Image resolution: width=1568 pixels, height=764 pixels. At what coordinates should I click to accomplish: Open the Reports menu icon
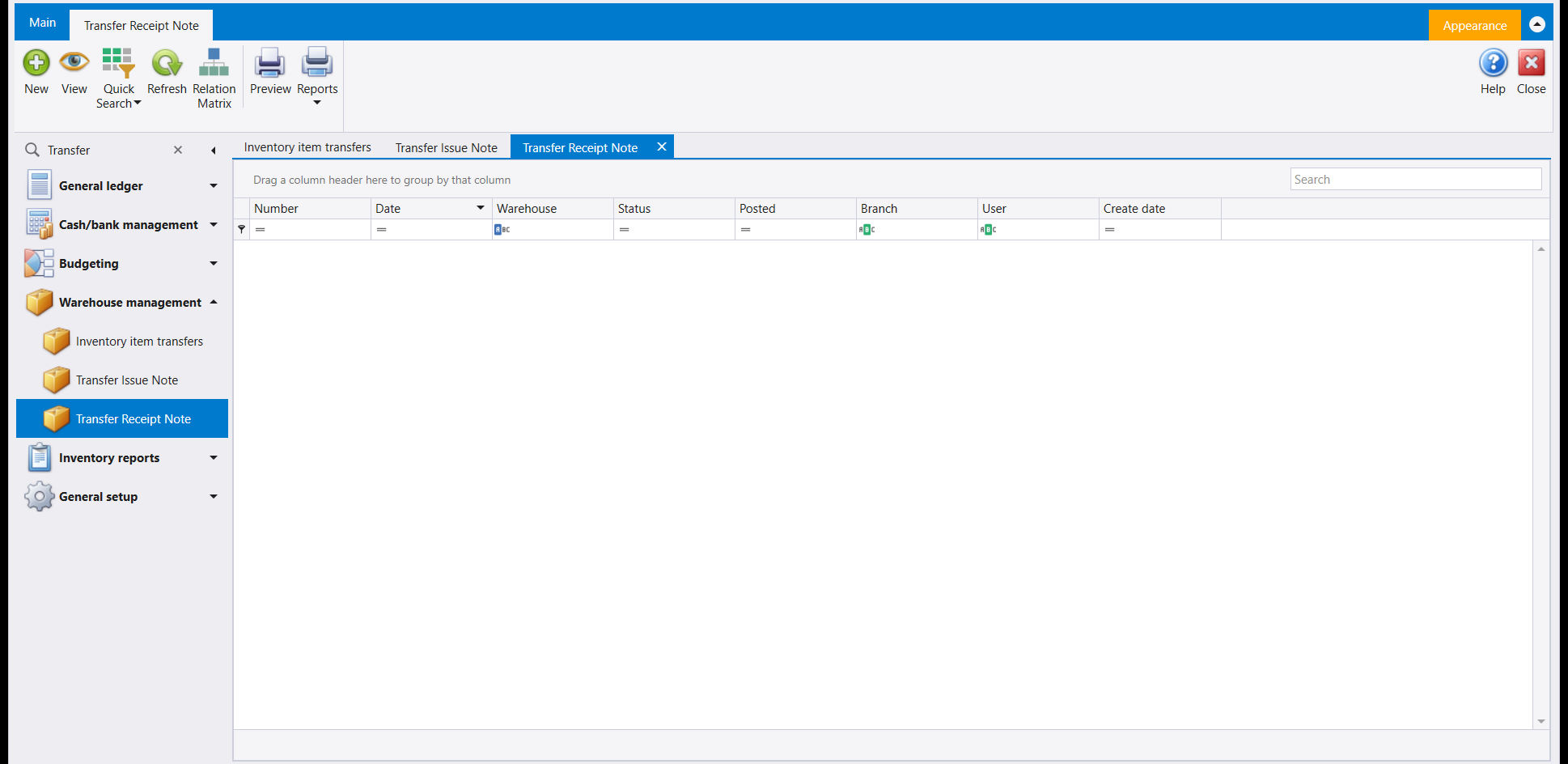tap(317, 63)
